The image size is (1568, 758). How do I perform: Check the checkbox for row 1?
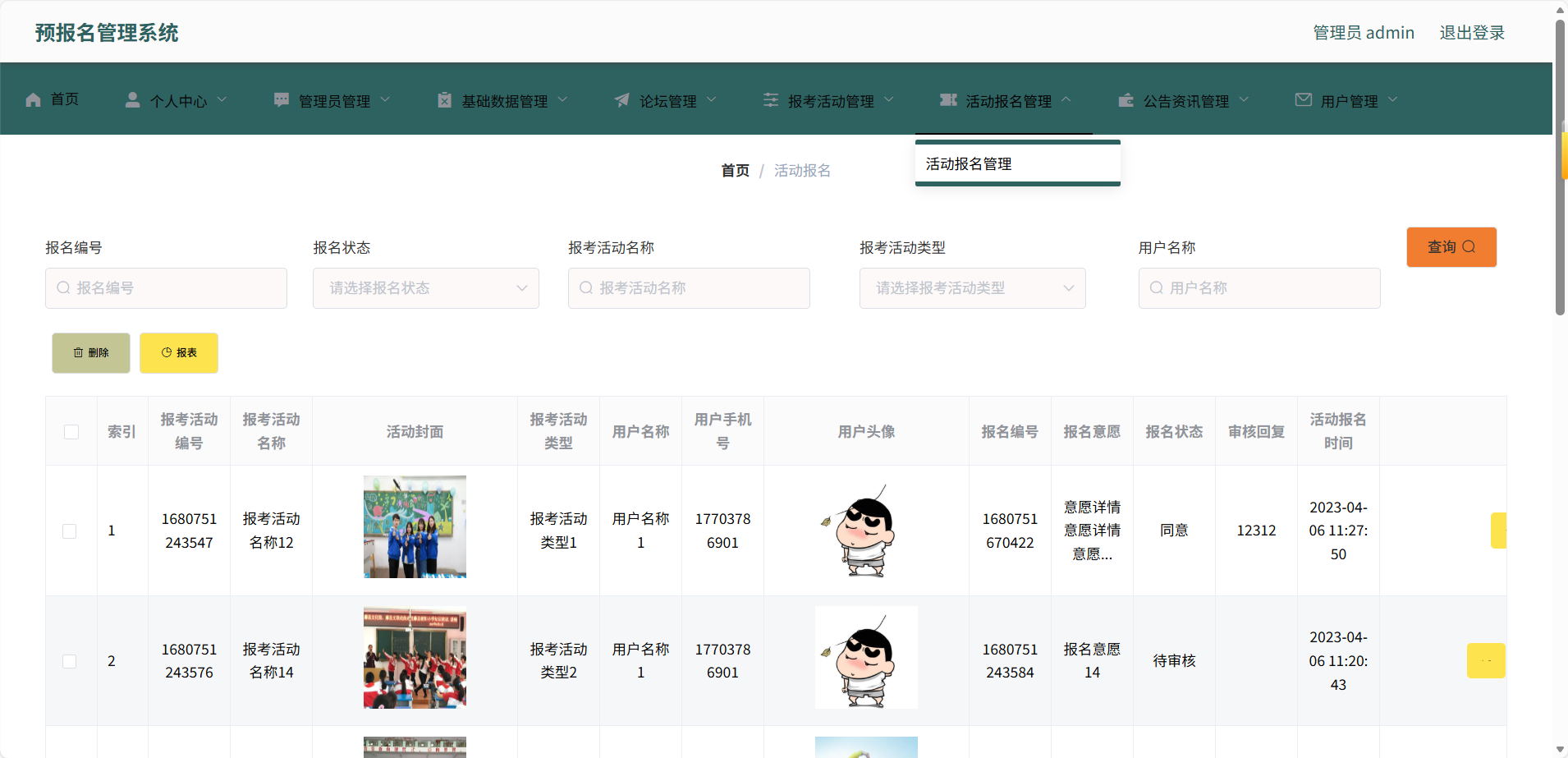point(70,531)
